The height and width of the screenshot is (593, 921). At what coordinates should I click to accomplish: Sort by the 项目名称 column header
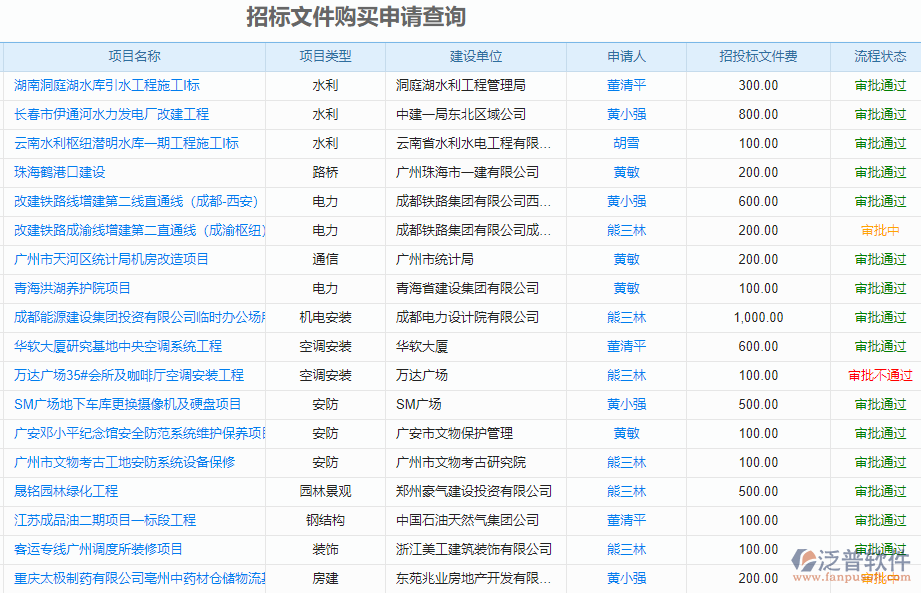(x=134, y=57)
